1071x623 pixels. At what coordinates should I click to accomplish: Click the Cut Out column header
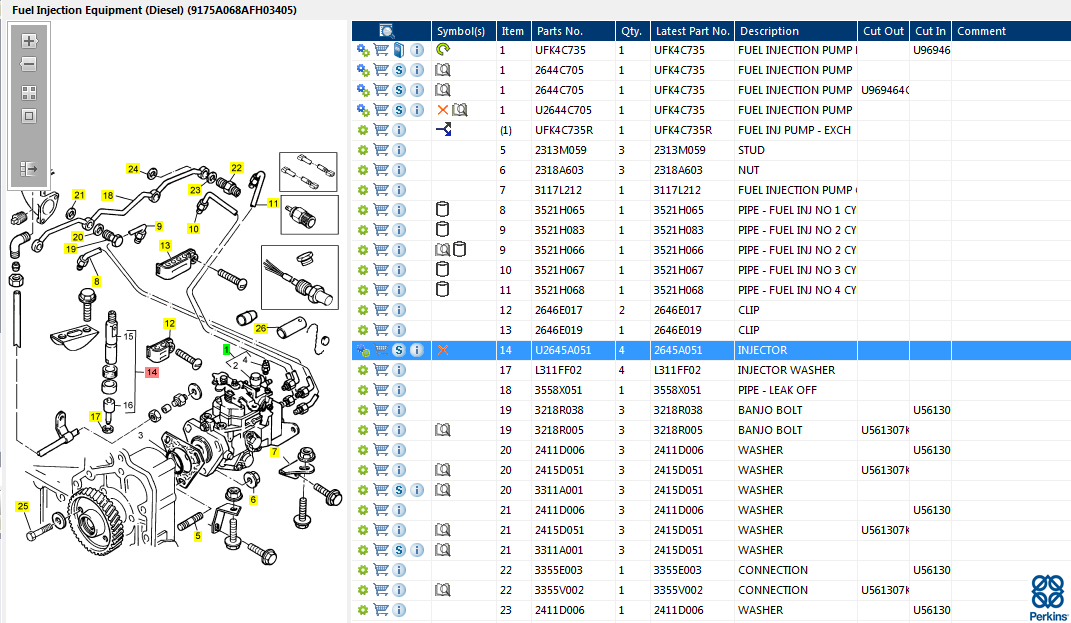tap(883, 31)
